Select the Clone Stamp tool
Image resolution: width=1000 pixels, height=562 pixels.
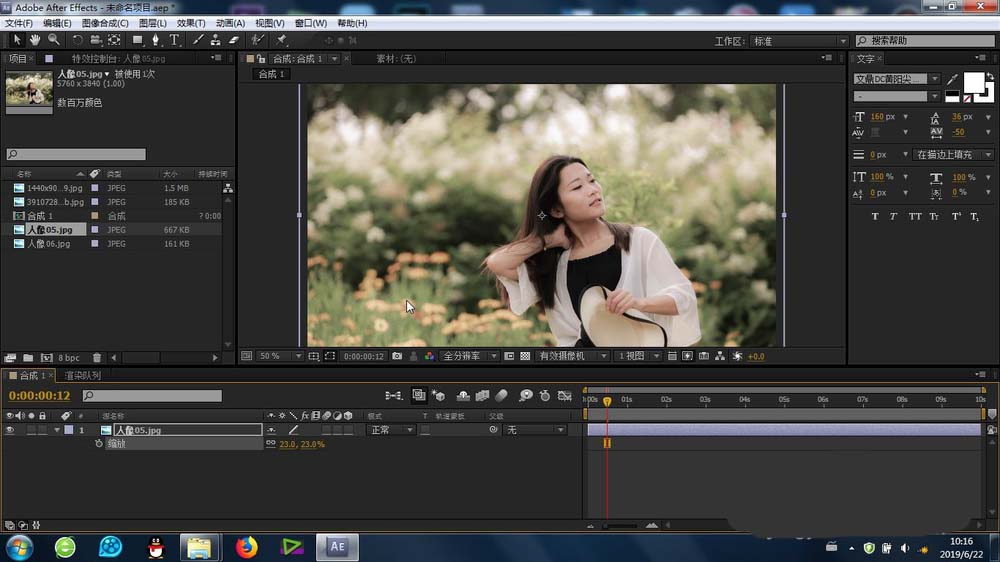click(x=215, y=40)
